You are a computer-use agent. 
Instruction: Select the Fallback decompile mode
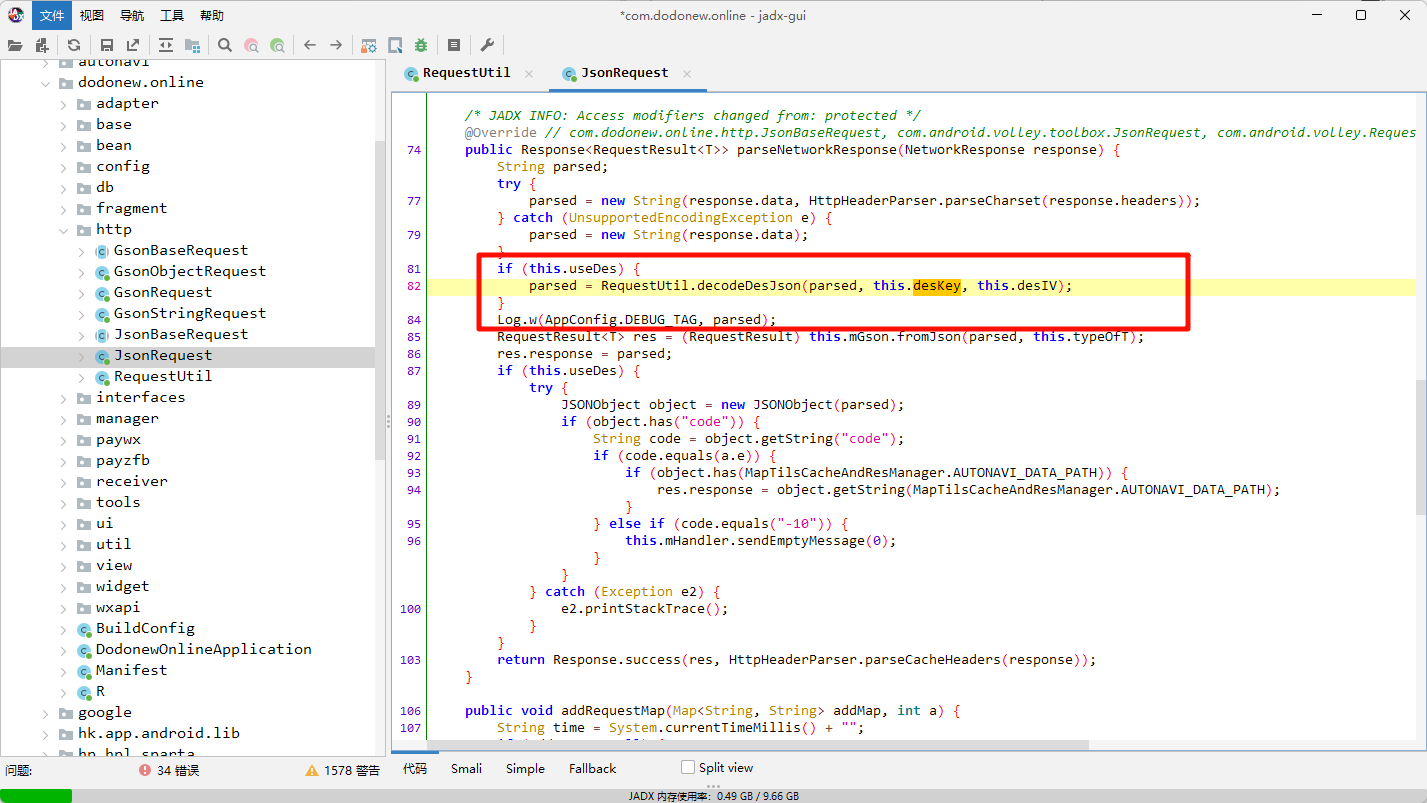tap(592, 768)
